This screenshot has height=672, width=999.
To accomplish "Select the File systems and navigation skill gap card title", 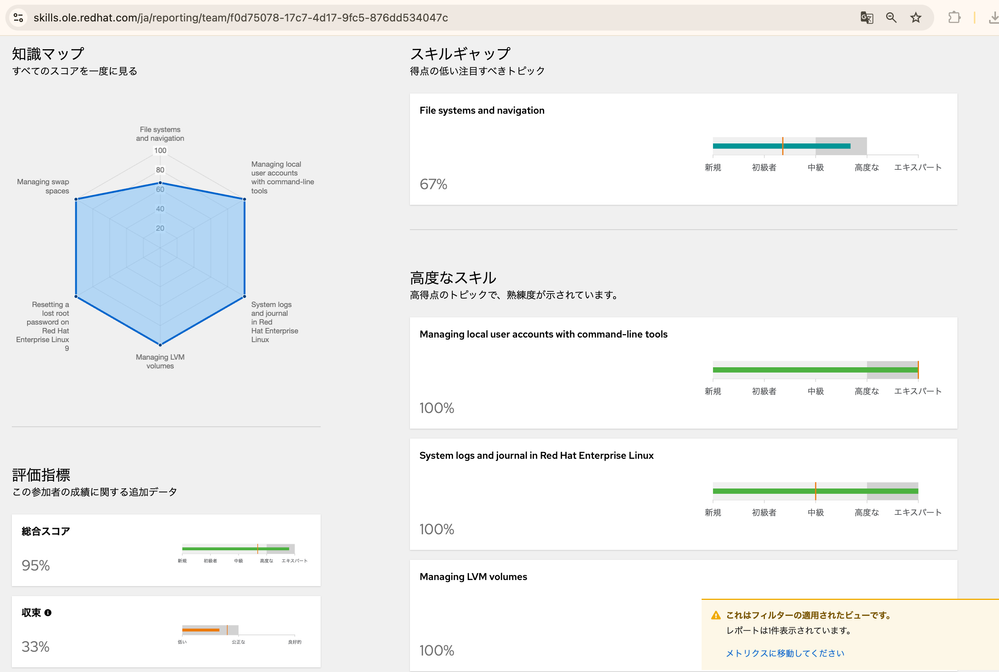I will click(x=482, y=111).
